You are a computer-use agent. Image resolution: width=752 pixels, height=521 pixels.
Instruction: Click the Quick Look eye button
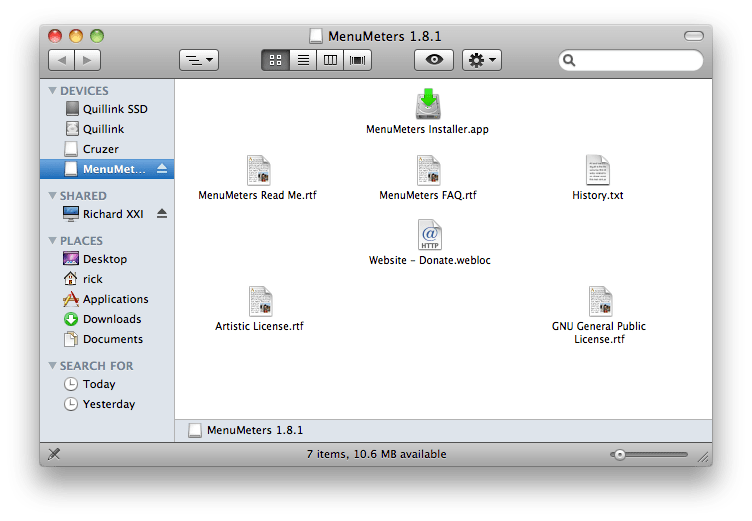pos(434,60)
